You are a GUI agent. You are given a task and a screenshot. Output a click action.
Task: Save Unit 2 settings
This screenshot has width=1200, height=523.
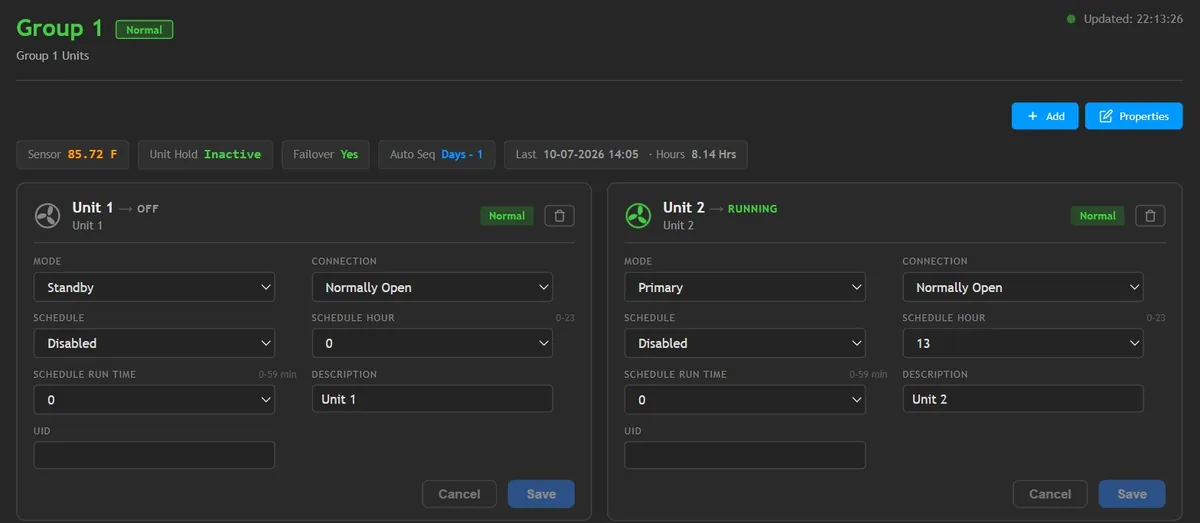(1132, 494)
